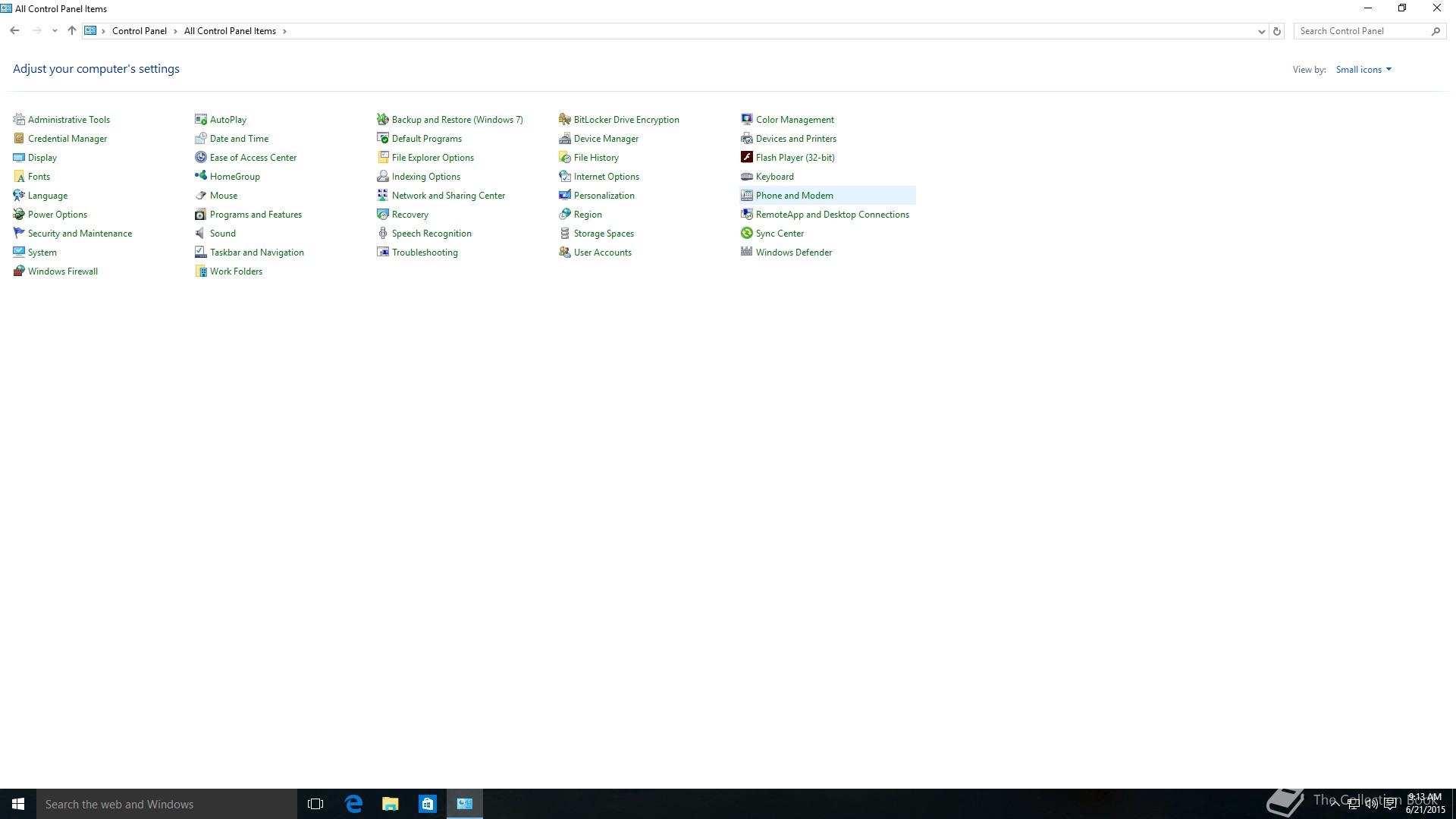
Task: Click the Windows Firewall icon
Action: [x=19, y=271]
